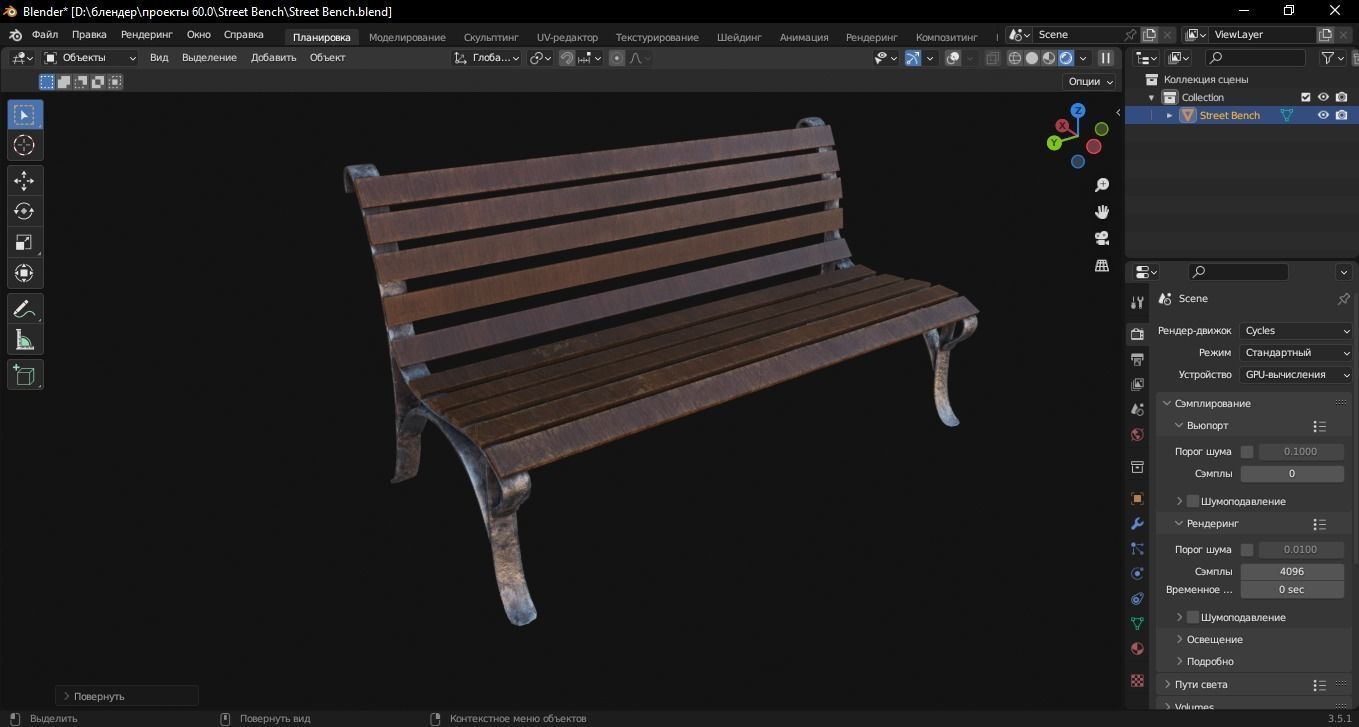This screenshot has width=1359, height=727.
Task: Open the Texture properties checker icon
Action: click(x=1137, y=680)
